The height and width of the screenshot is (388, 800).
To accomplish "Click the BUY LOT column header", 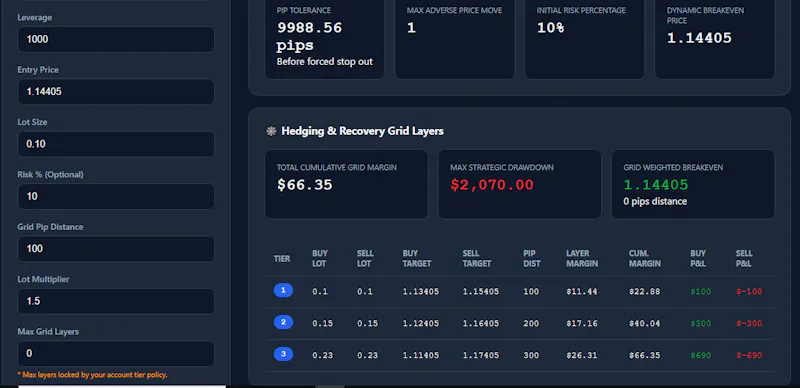I will pyautogui.click(x=320, y=259).
